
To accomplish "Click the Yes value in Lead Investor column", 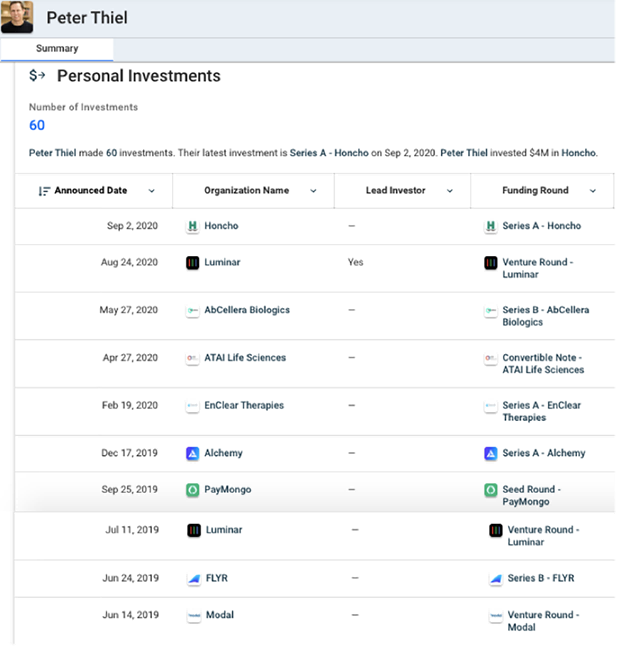I will (x=355, y=263).
